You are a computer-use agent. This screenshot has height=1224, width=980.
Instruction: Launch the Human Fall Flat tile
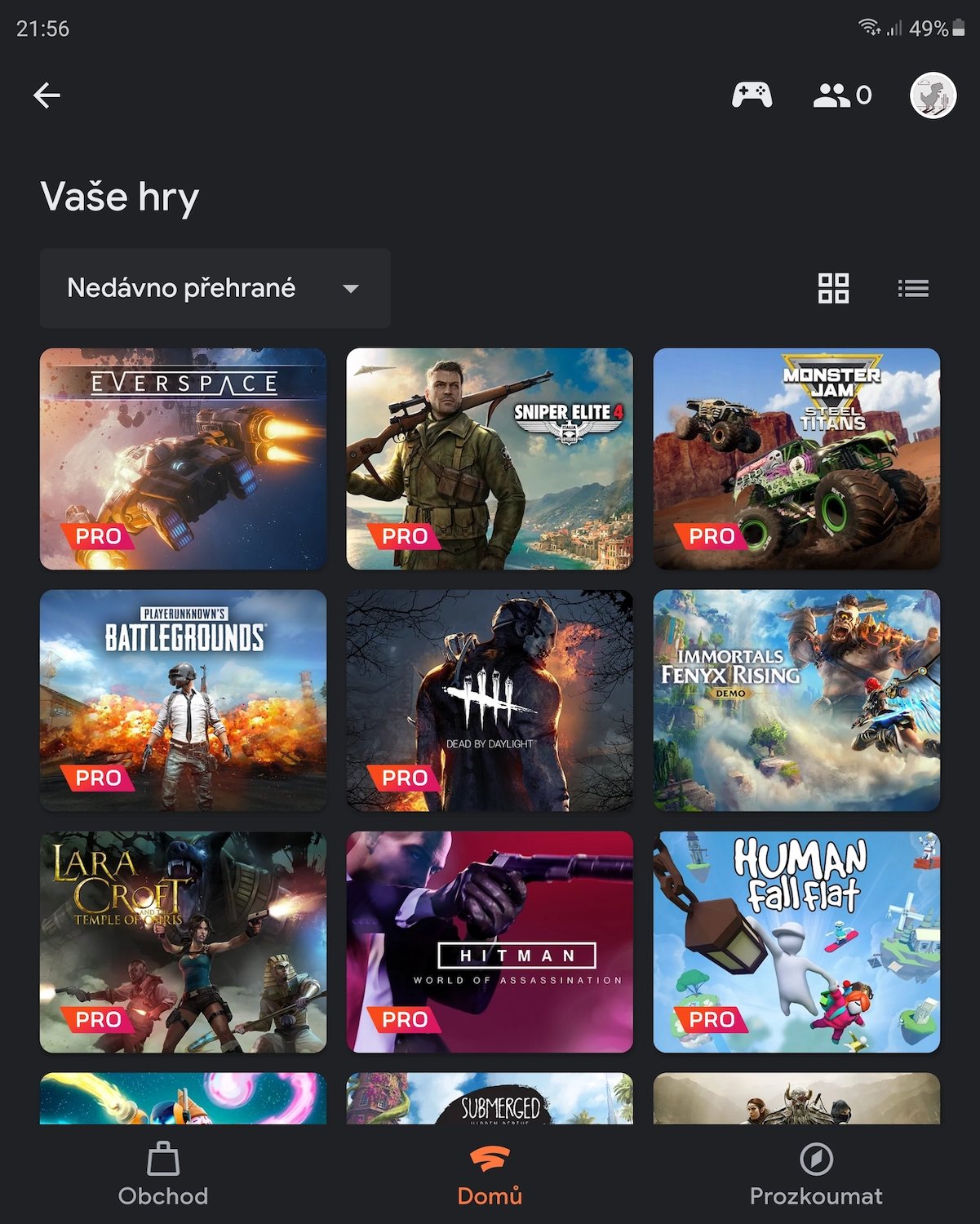(x=796, y=942)
